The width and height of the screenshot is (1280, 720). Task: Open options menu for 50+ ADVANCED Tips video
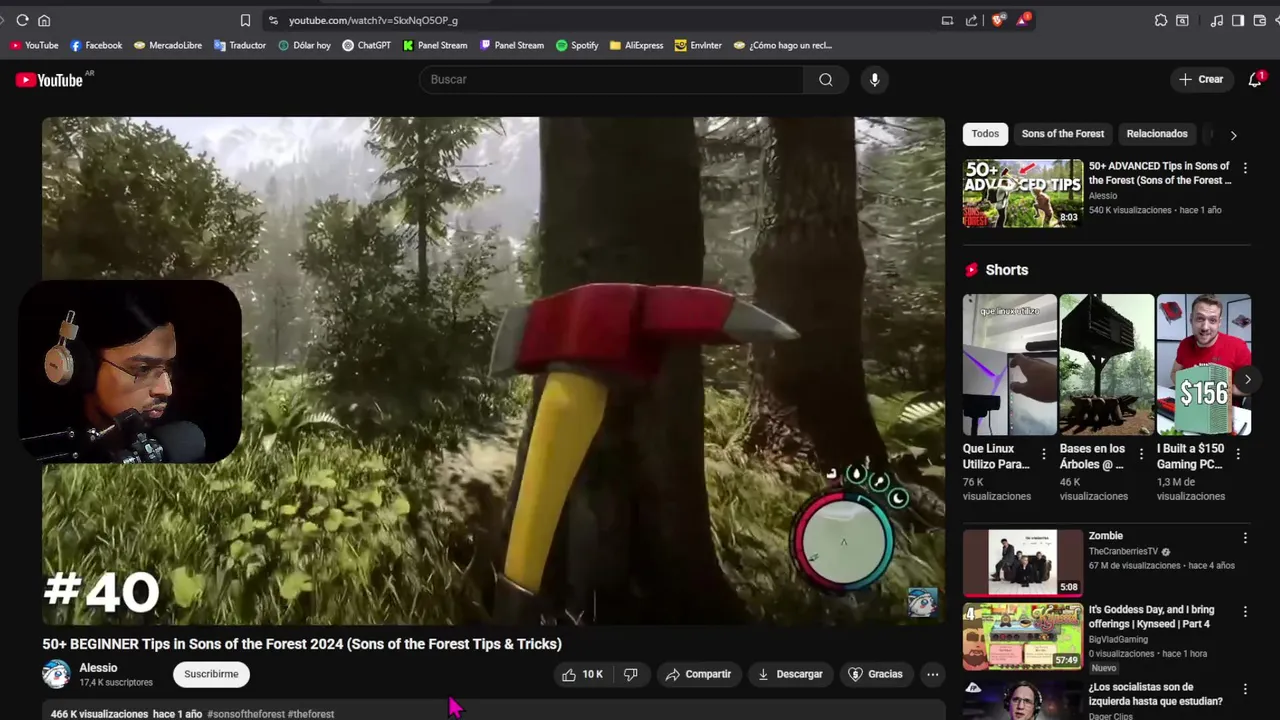pyautogui.click(x=1245, y=167)
